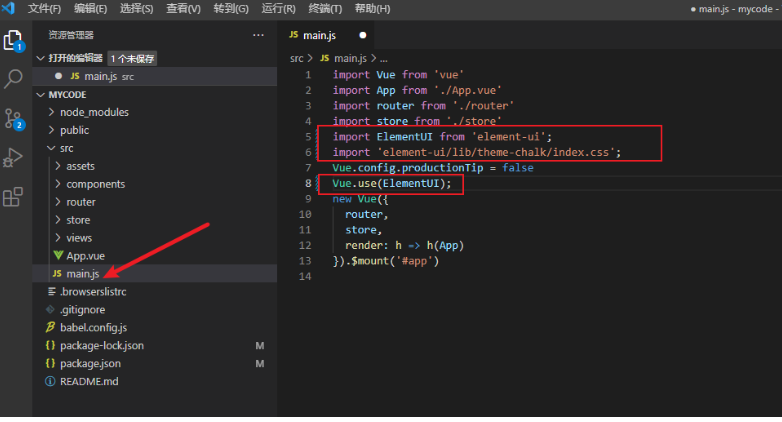Click the babel icon beside babel.config.js
This screenshot has height=422, width=782.
(50, 327)
